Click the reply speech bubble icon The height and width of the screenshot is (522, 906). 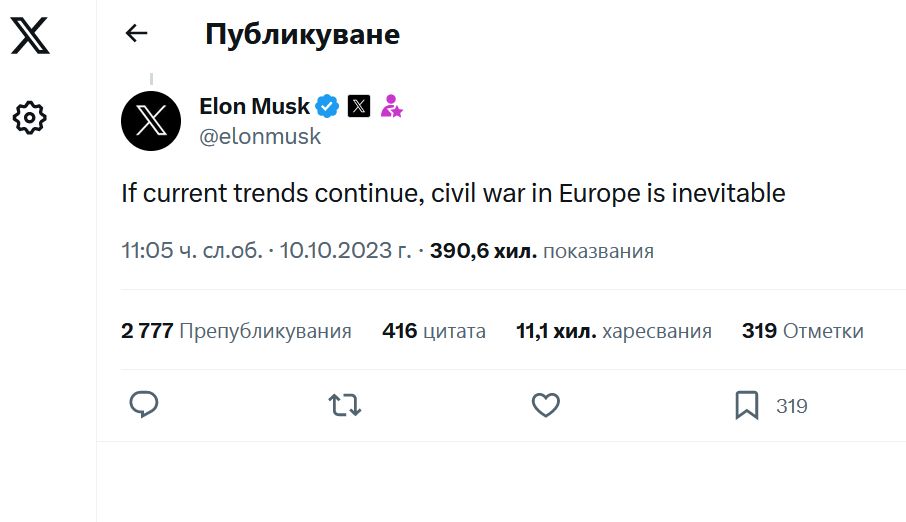(144, 405)
